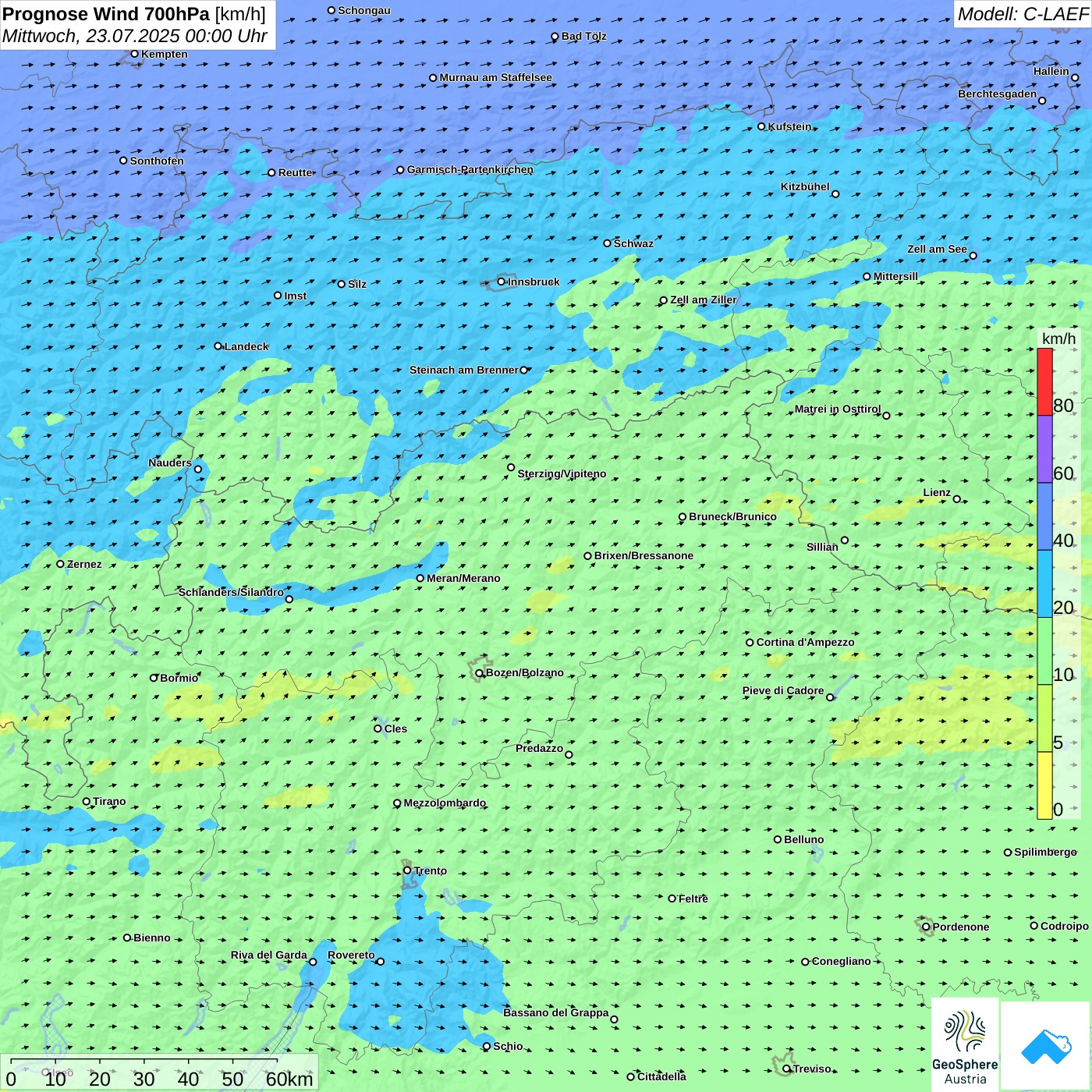Select the Bozen/Bolzano city marker

tap(480, 673)
